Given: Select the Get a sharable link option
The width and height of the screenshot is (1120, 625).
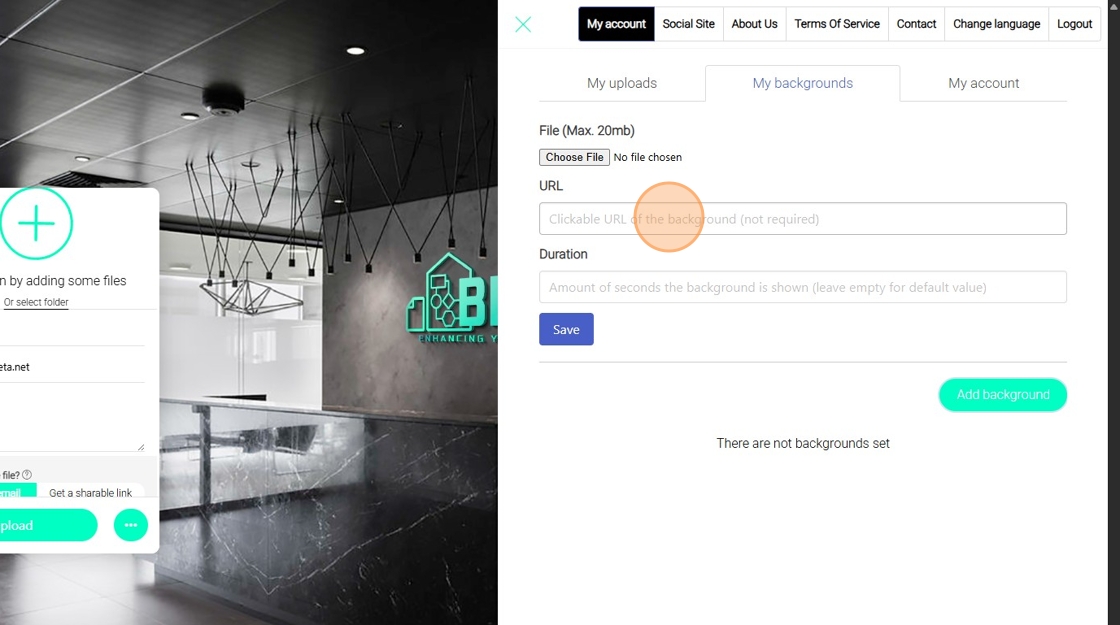Looking at the screenshot, I should (91, 492).
